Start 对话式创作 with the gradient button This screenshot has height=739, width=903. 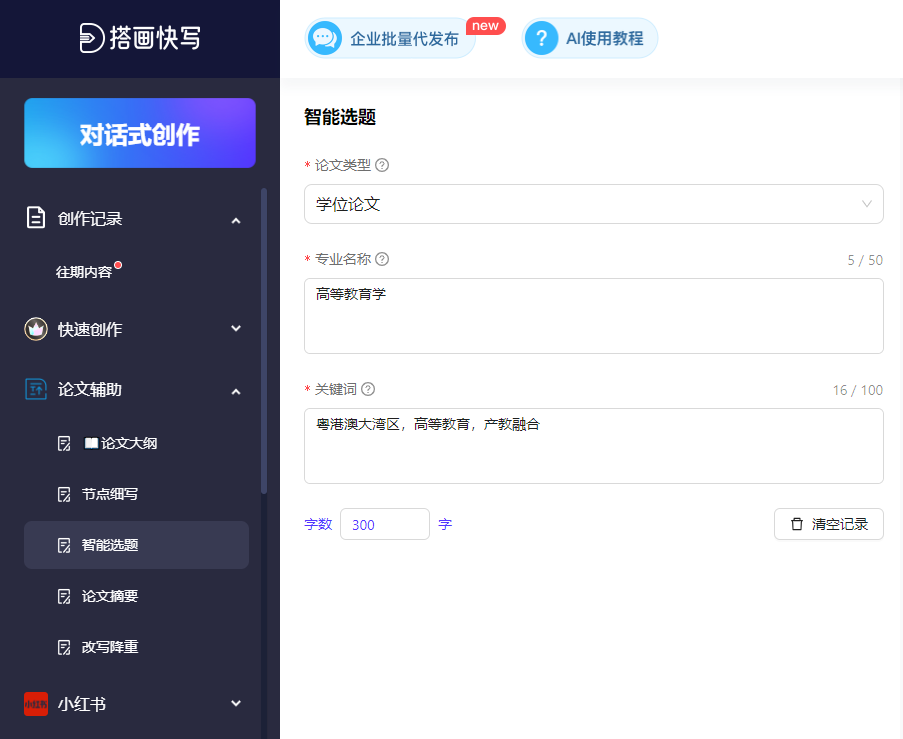tap(139, 133)
